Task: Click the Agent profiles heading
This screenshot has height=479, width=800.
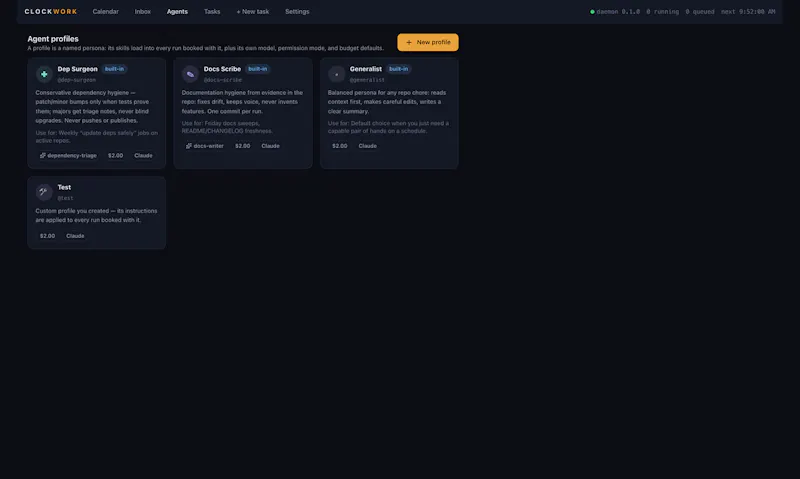Action: click(53, 39)
